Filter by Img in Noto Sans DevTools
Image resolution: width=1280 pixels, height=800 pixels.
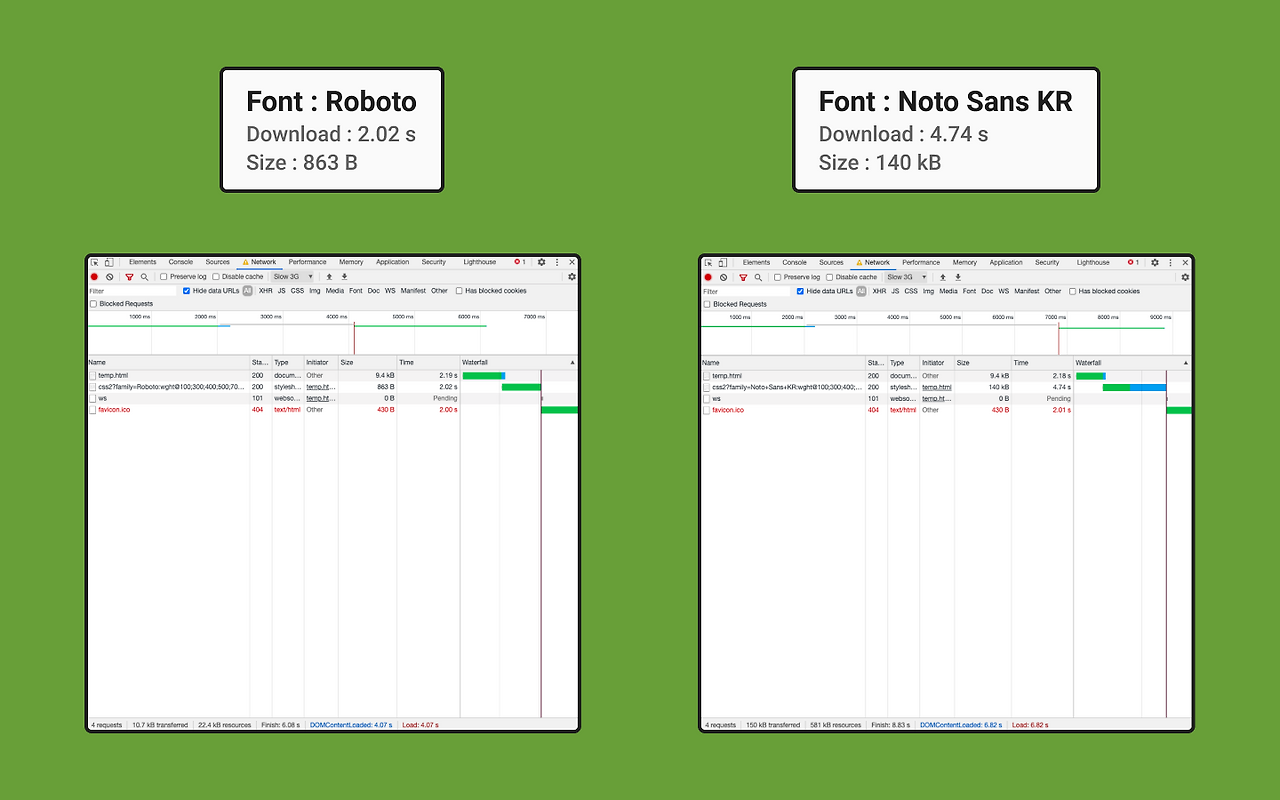(x=929, y=291)
